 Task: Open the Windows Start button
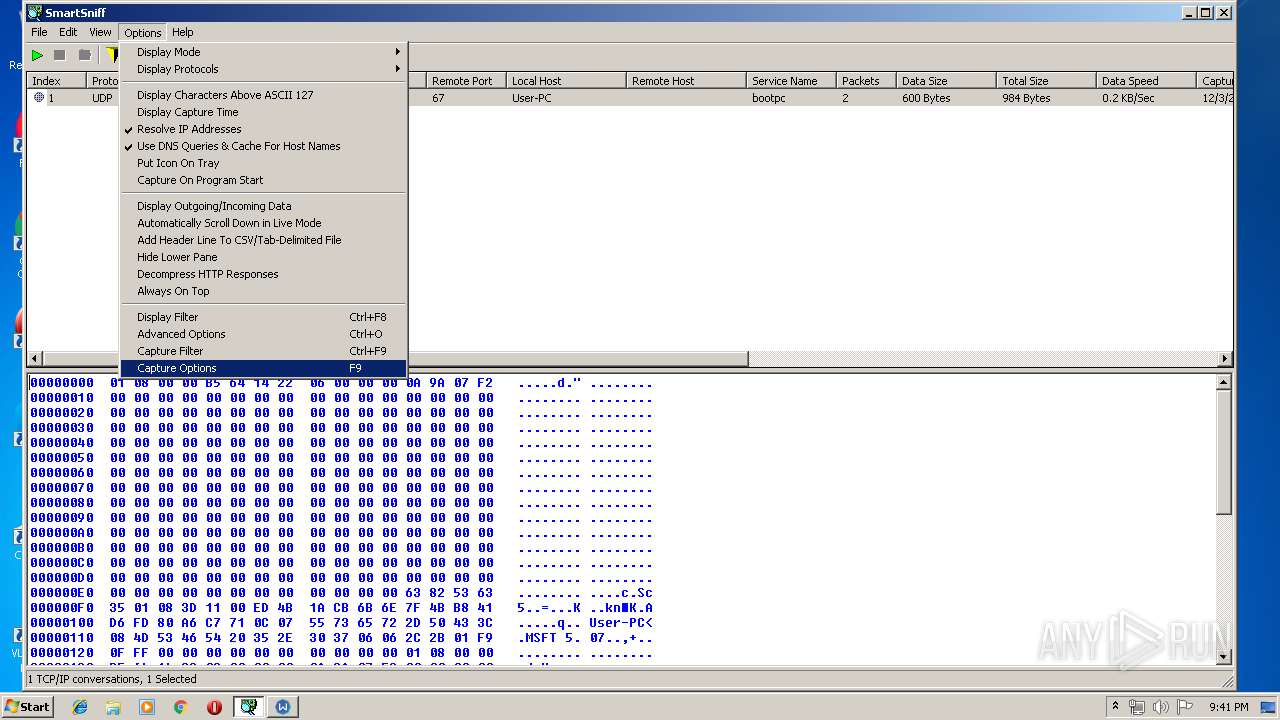[28, 707]
